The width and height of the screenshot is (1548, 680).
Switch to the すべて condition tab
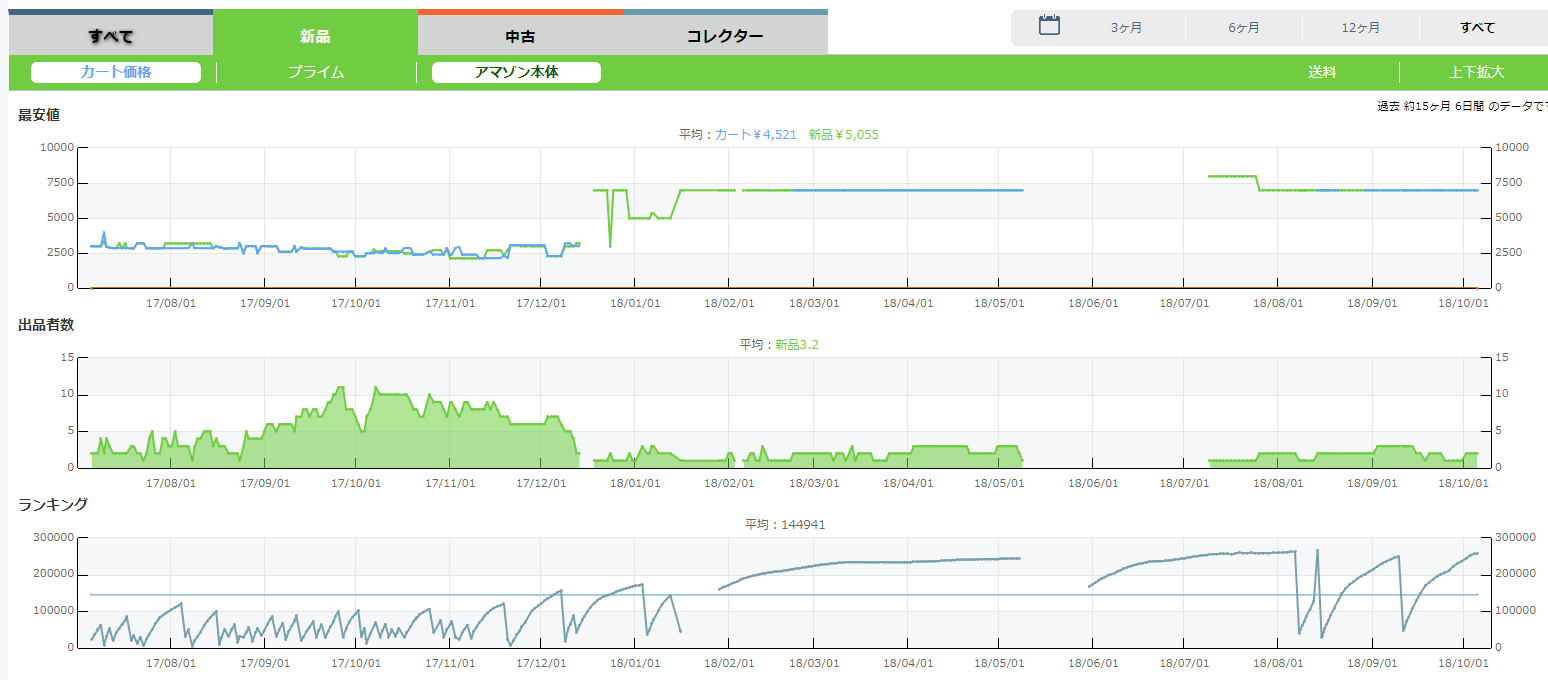pos(111,37)
